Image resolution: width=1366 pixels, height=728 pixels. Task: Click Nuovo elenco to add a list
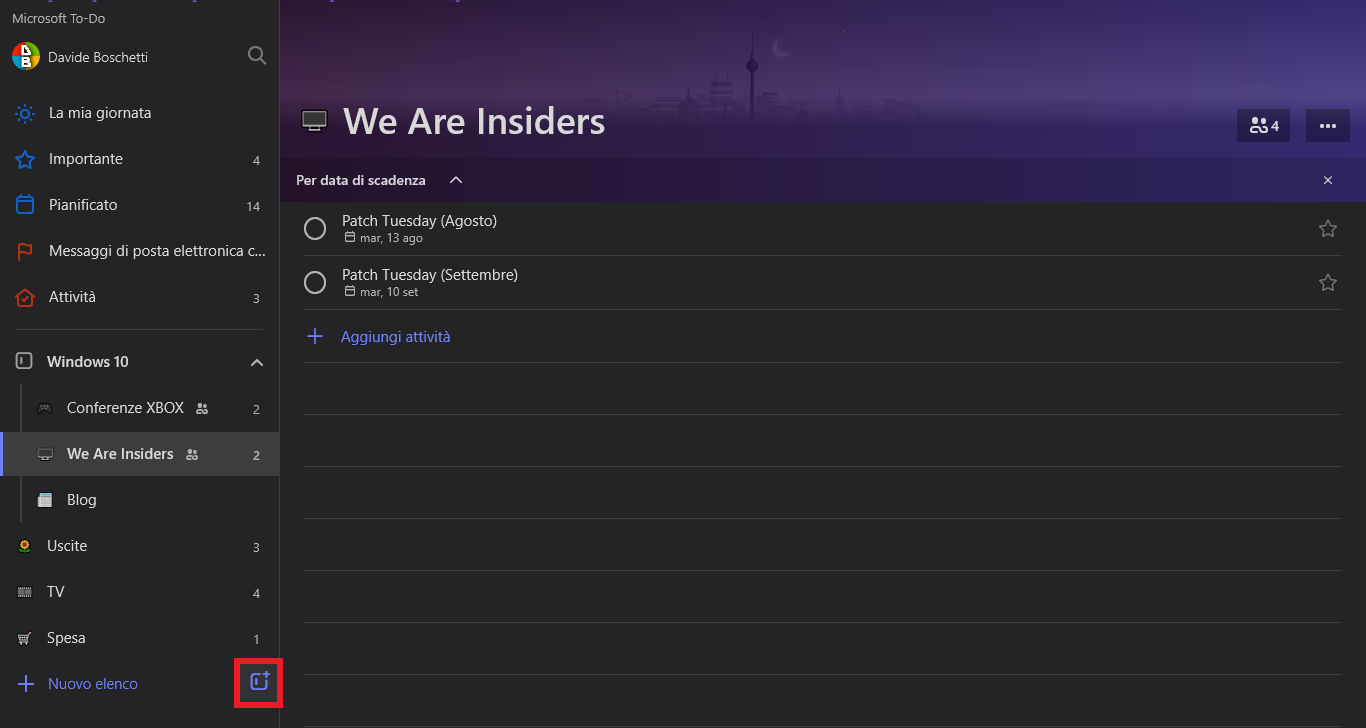(x=93, y=684)
